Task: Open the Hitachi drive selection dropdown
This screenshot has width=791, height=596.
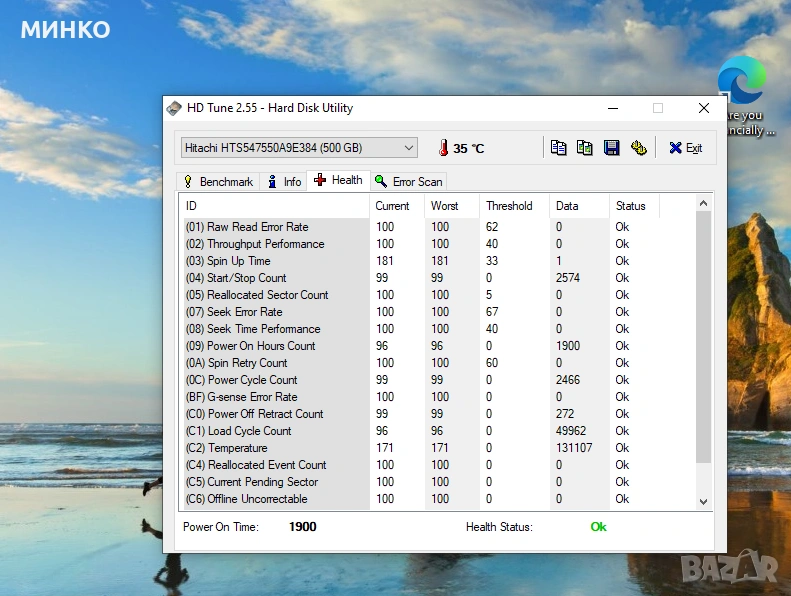Action: pyautogui.click(x=298, y=148)
